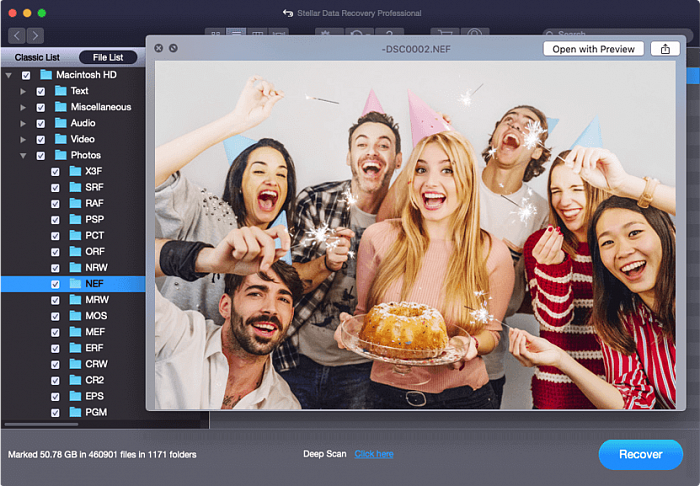Viewport: 700px width, 486px height.
Task: Expand the Video folder
Action: click(x=23, y=139)
